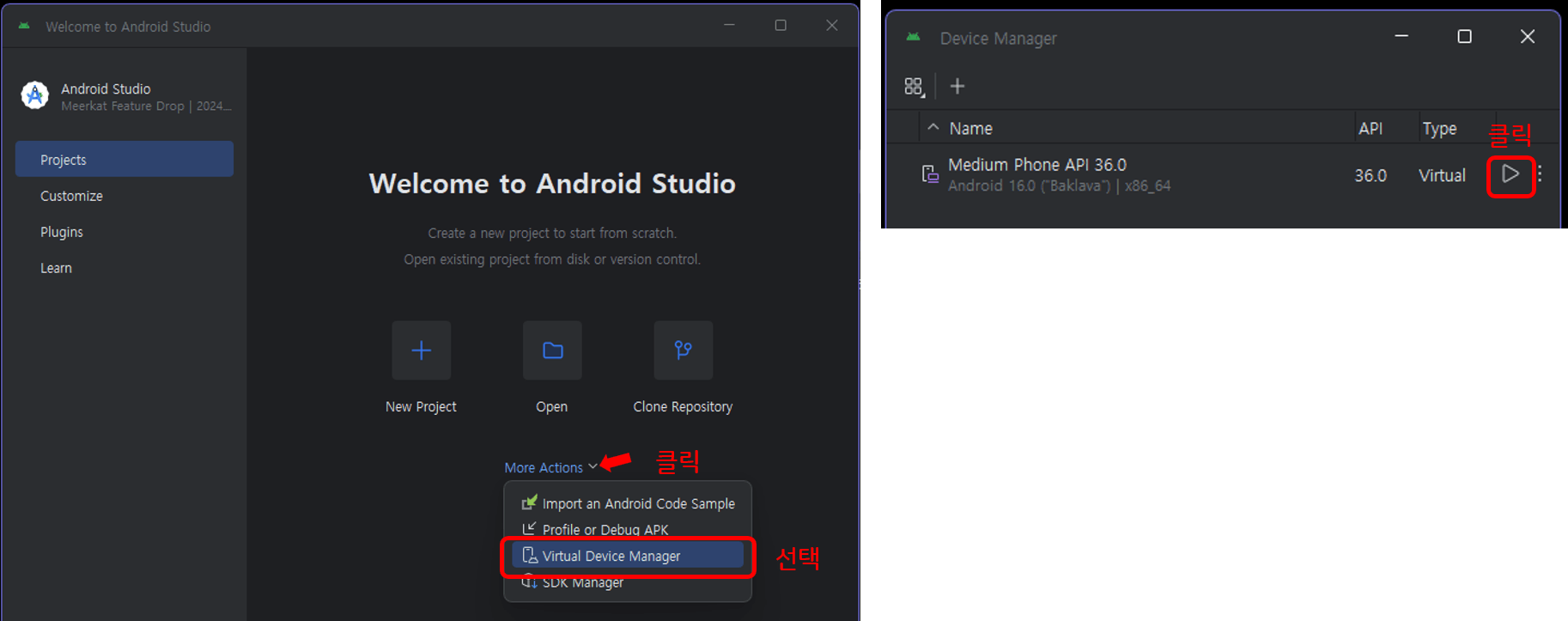This screenshot has width=1568, height=621.
Task: Select the Medium Phone API 36.0 row
Action: (1222, 174)
